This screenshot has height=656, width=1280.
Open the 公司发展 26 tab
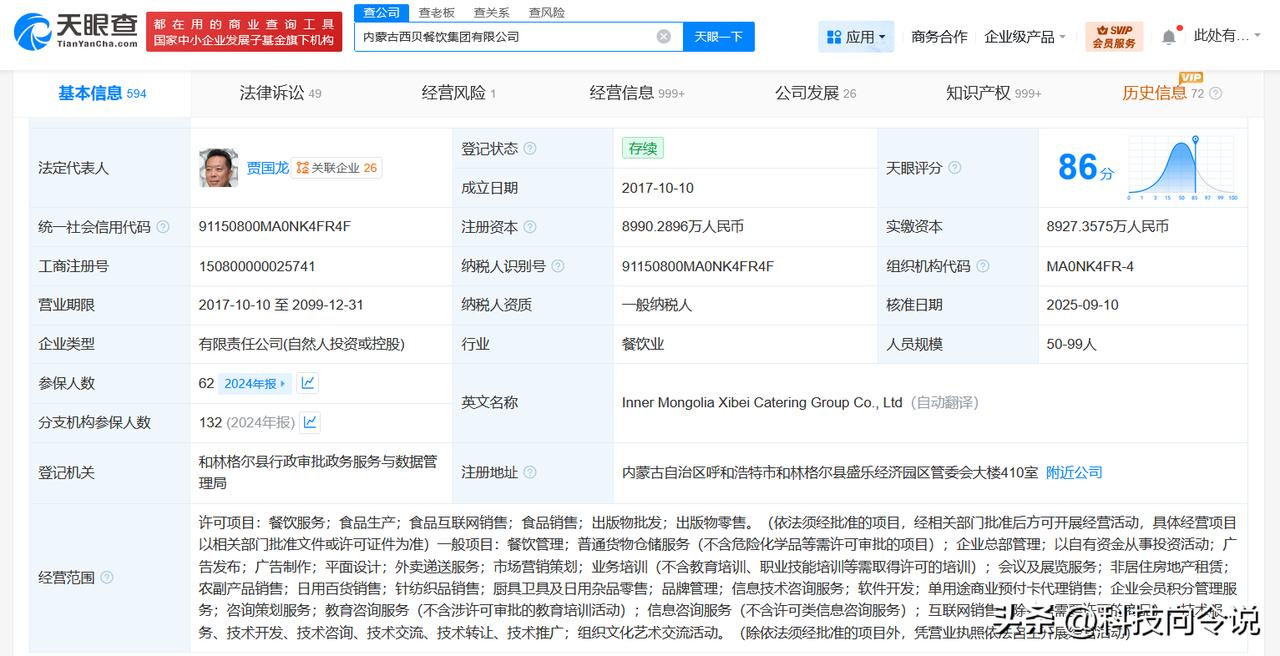coord(815,93)
